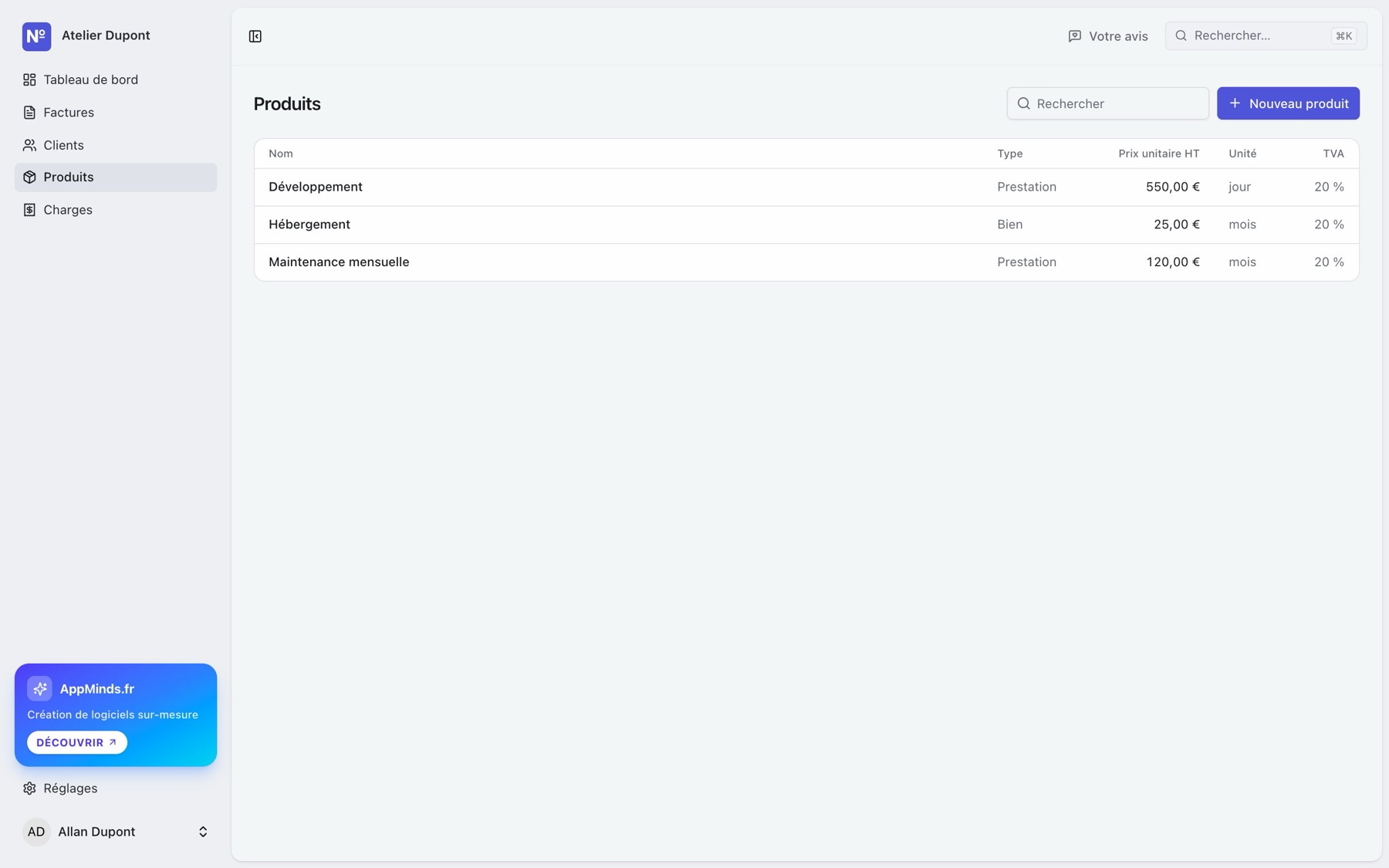Click the Nom column header

tap(281, 154)
